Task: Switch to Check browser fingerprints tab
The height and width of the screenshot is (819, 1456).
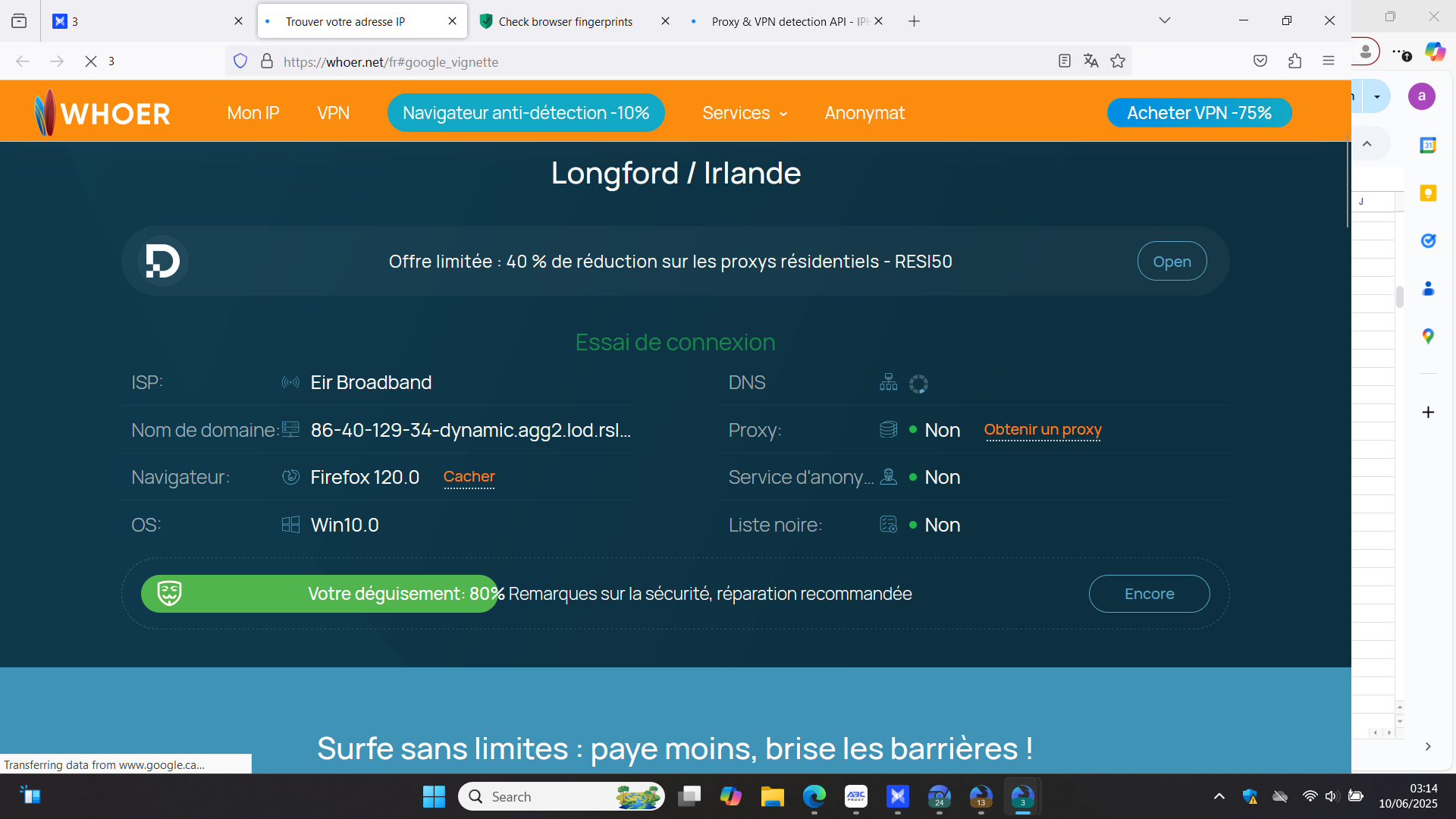Action: 566,21
